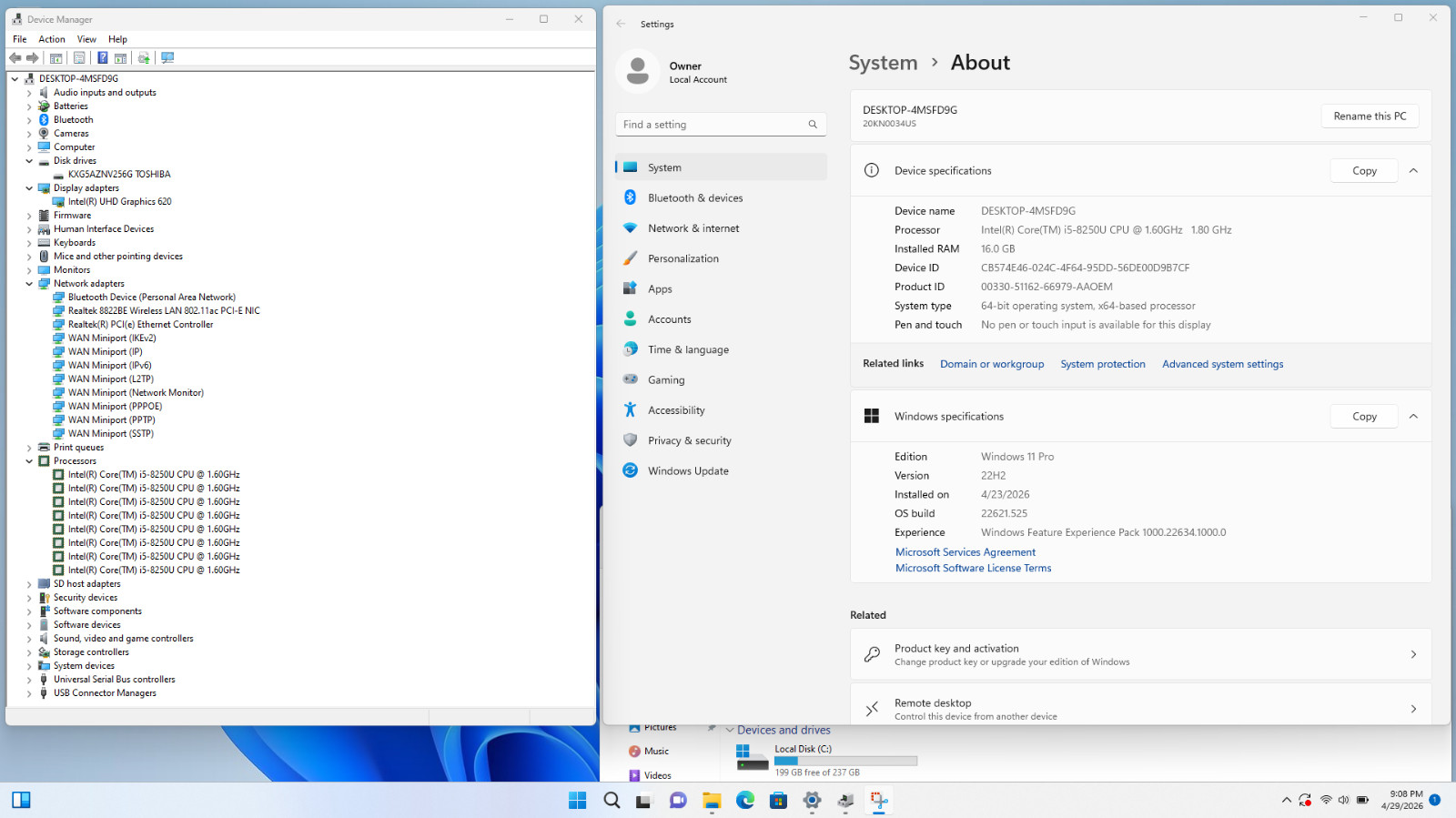Collapse the Network adapters tree node
The height and width of the screenshot is (818, 1456).
pyautogui.click(x=29, y=284)
